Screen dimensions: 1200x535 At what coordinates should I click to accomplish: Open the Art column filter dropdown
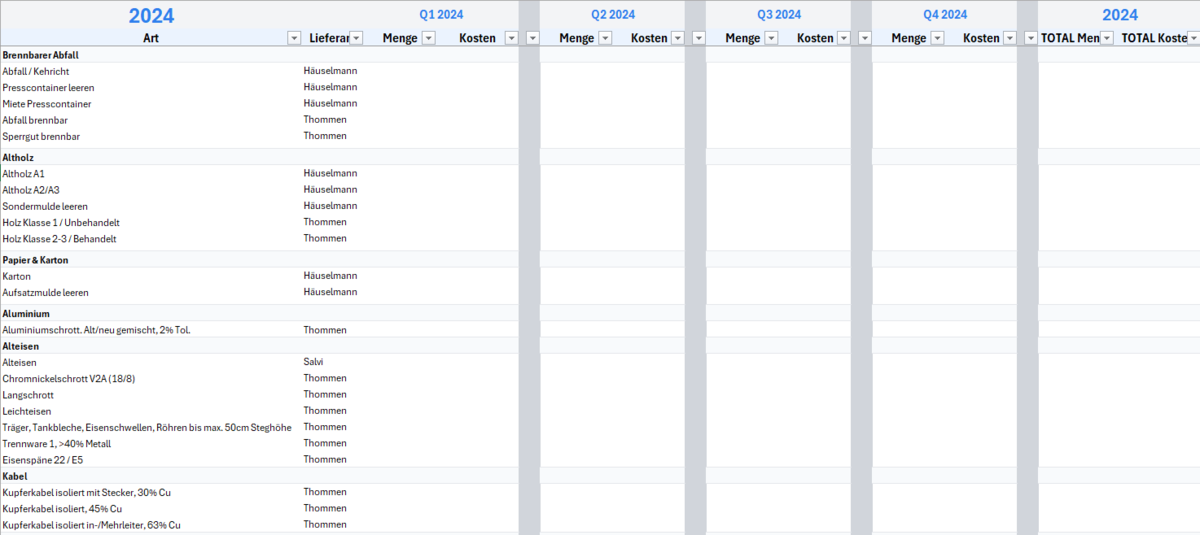294,38
